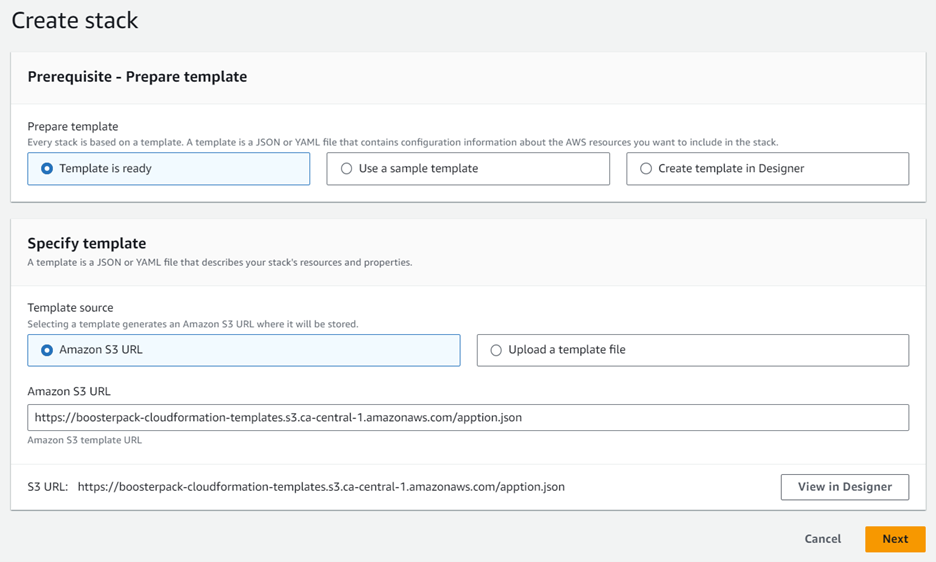Click the description text under Specify template heading

tap(219, 262)
